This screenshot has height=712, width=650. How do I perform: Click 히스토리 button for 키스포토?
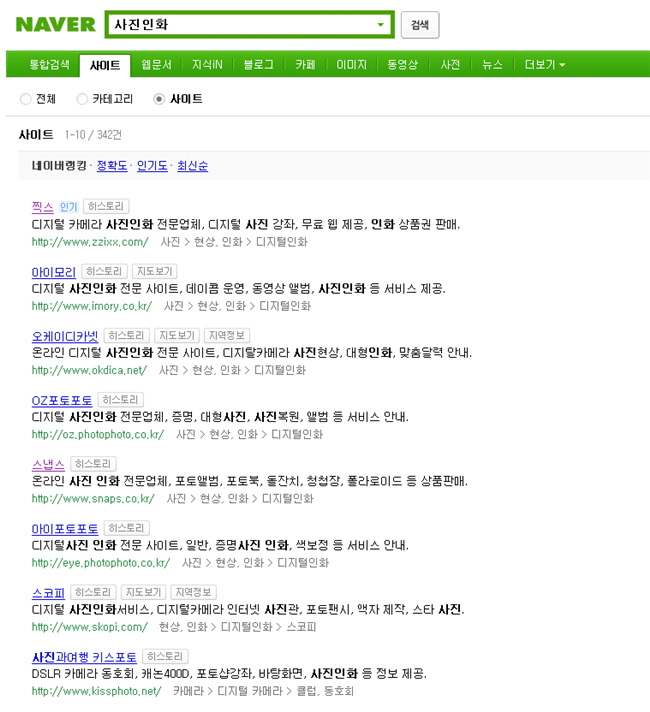pos(165,656)
